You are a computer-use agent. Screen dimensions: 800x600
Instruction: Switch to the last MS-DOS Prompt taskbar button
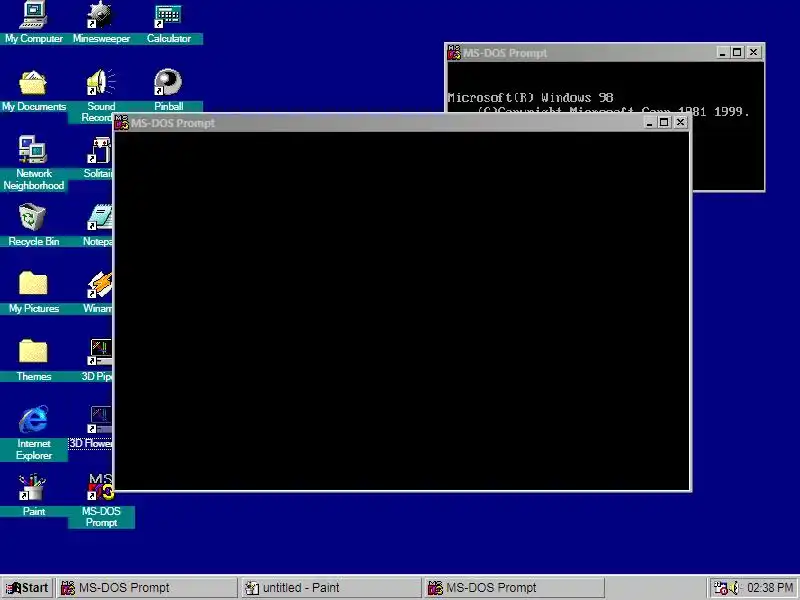[514, 588]
